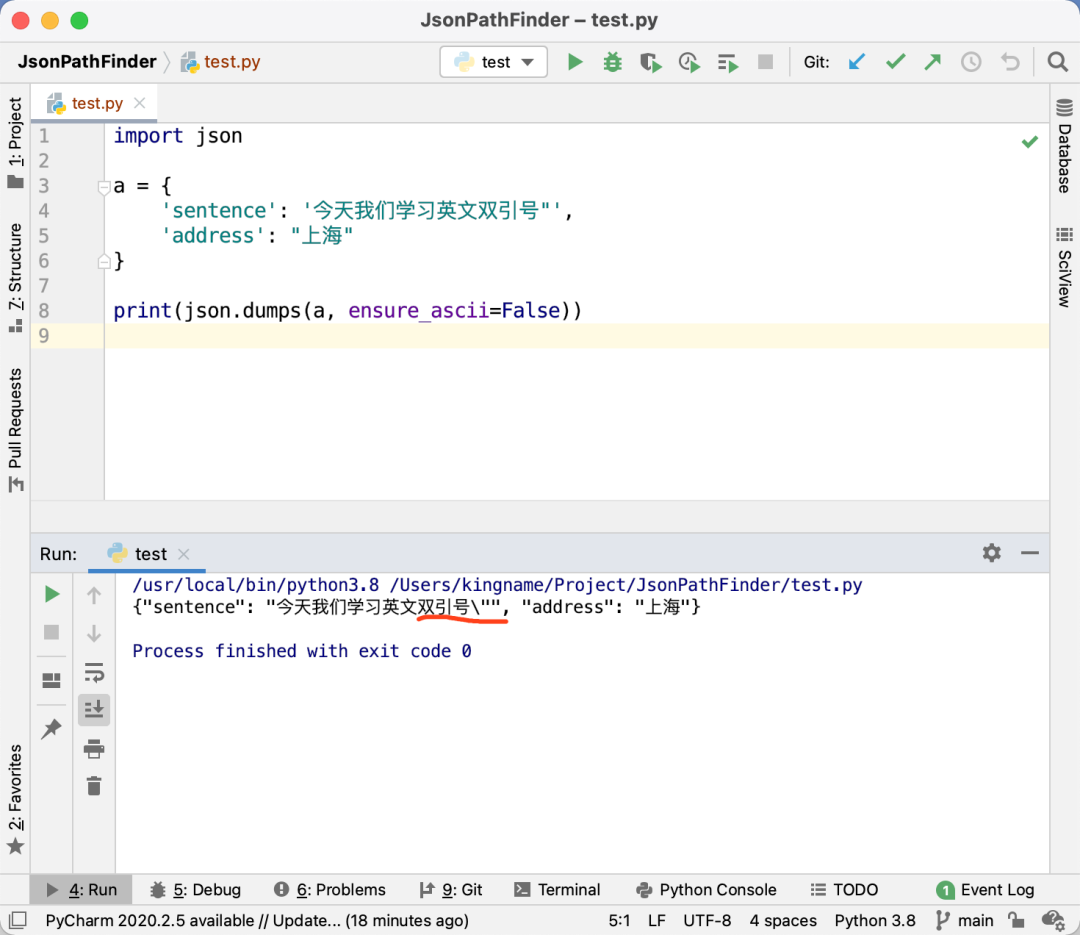Screen dimensions: 1080x935
Task: Open the Python Console tab
Action: pyautogui.click(x=707, y=890)
